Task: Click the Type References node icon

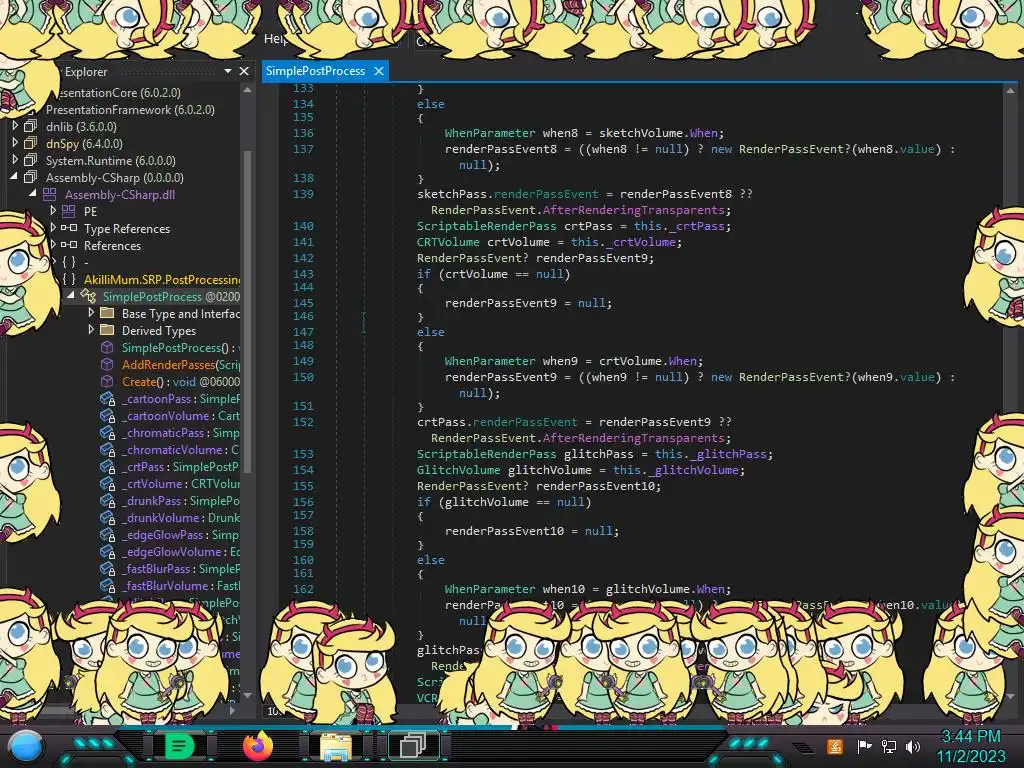Action: 69,228
